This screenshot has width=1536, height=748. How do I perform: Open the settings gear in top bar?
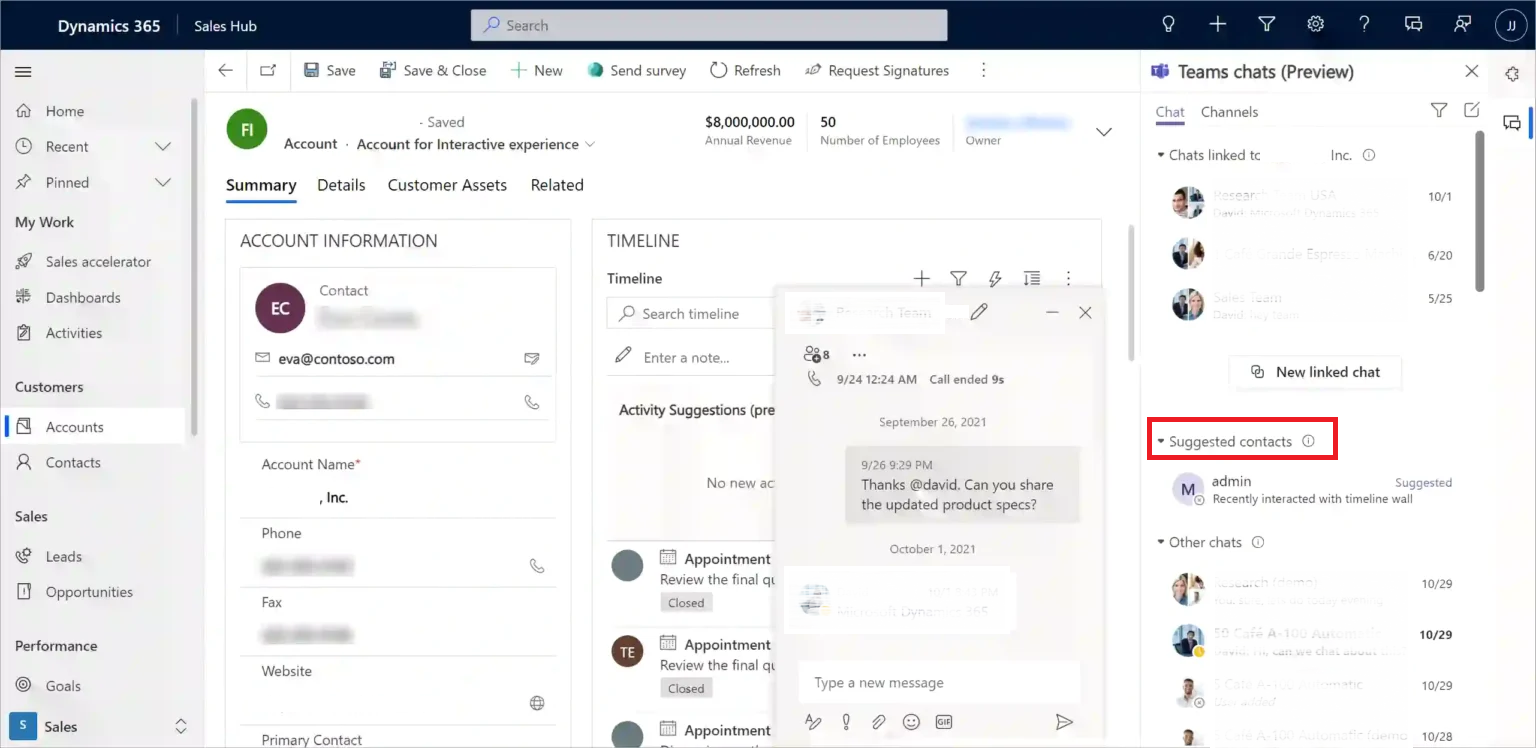(1316, 25)
